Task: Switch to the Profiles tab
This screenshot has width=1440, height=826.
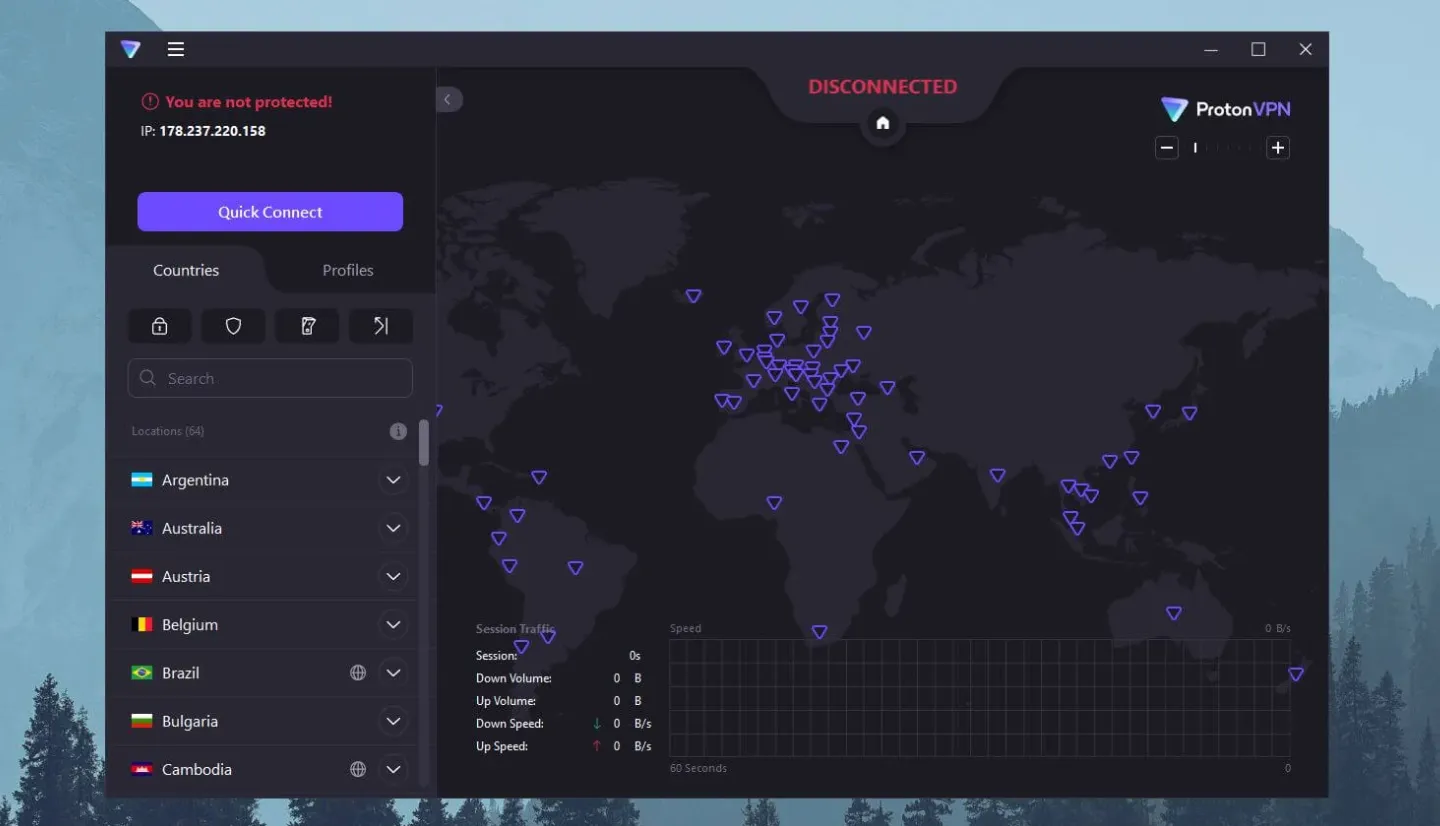Action: pyautogui.click(x=348, y=270)
